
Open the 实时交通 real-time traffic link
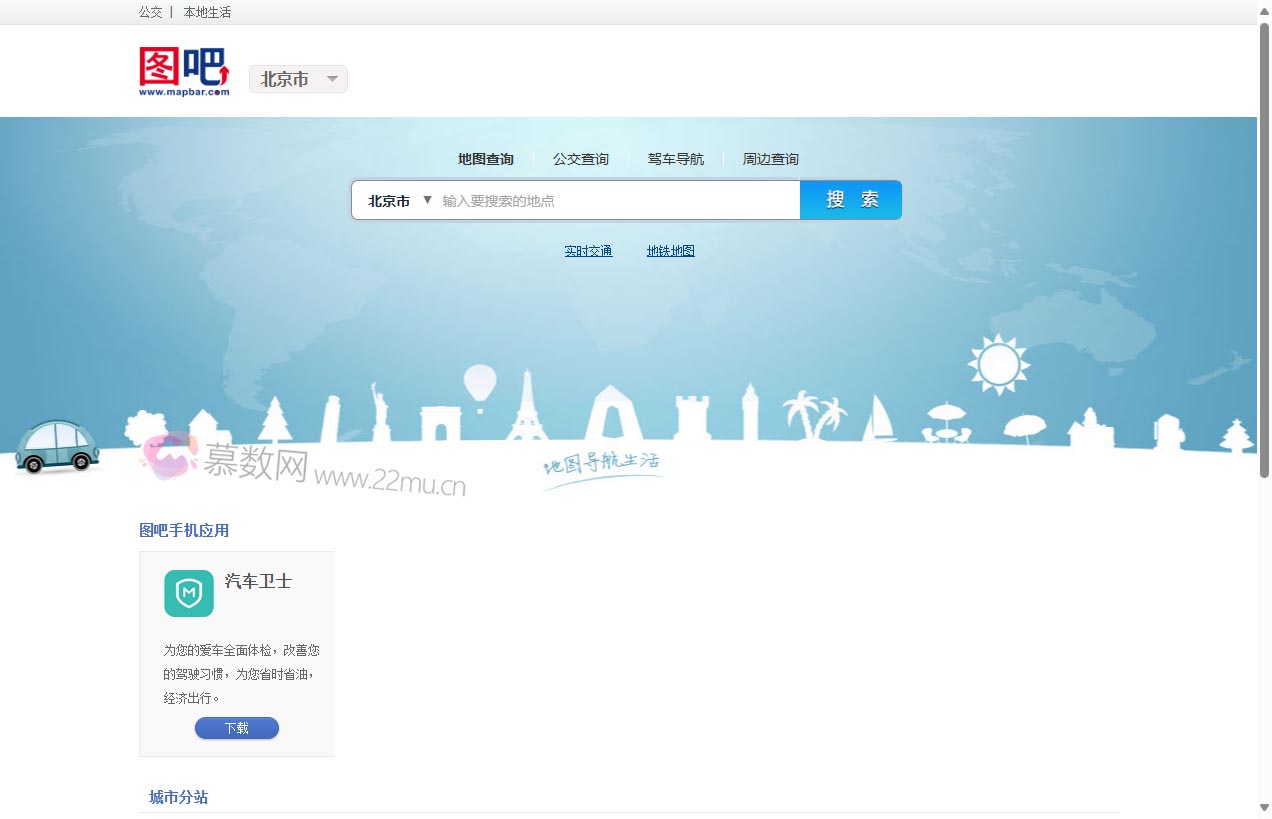coord(588,250)
